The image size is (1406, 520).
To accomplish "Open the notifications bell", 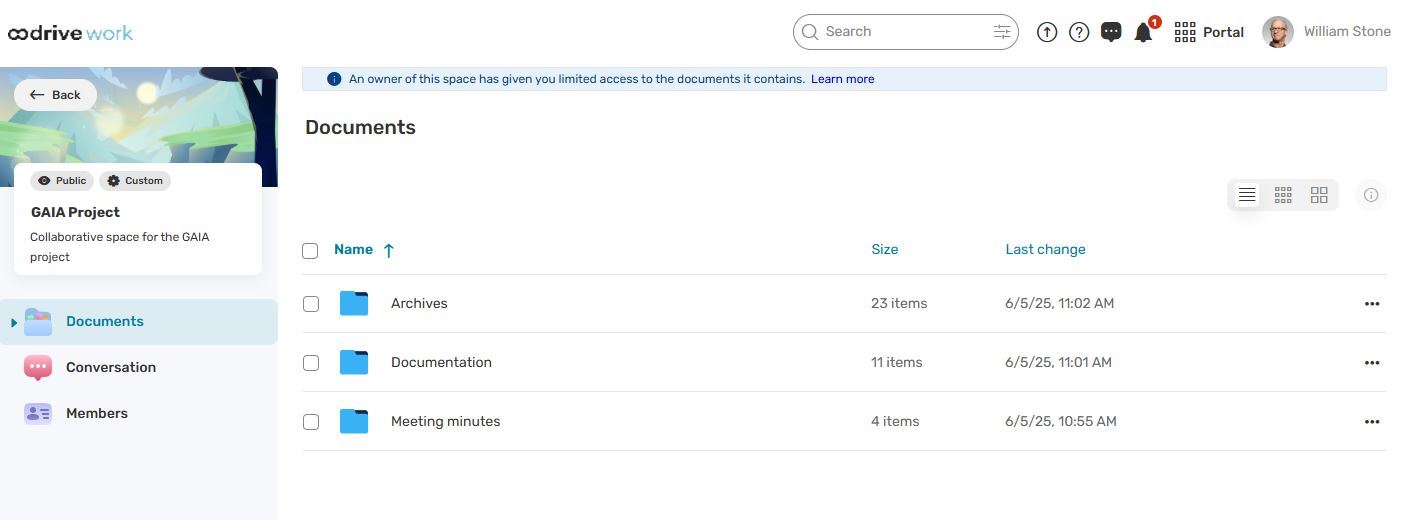I will (1143, 32).
